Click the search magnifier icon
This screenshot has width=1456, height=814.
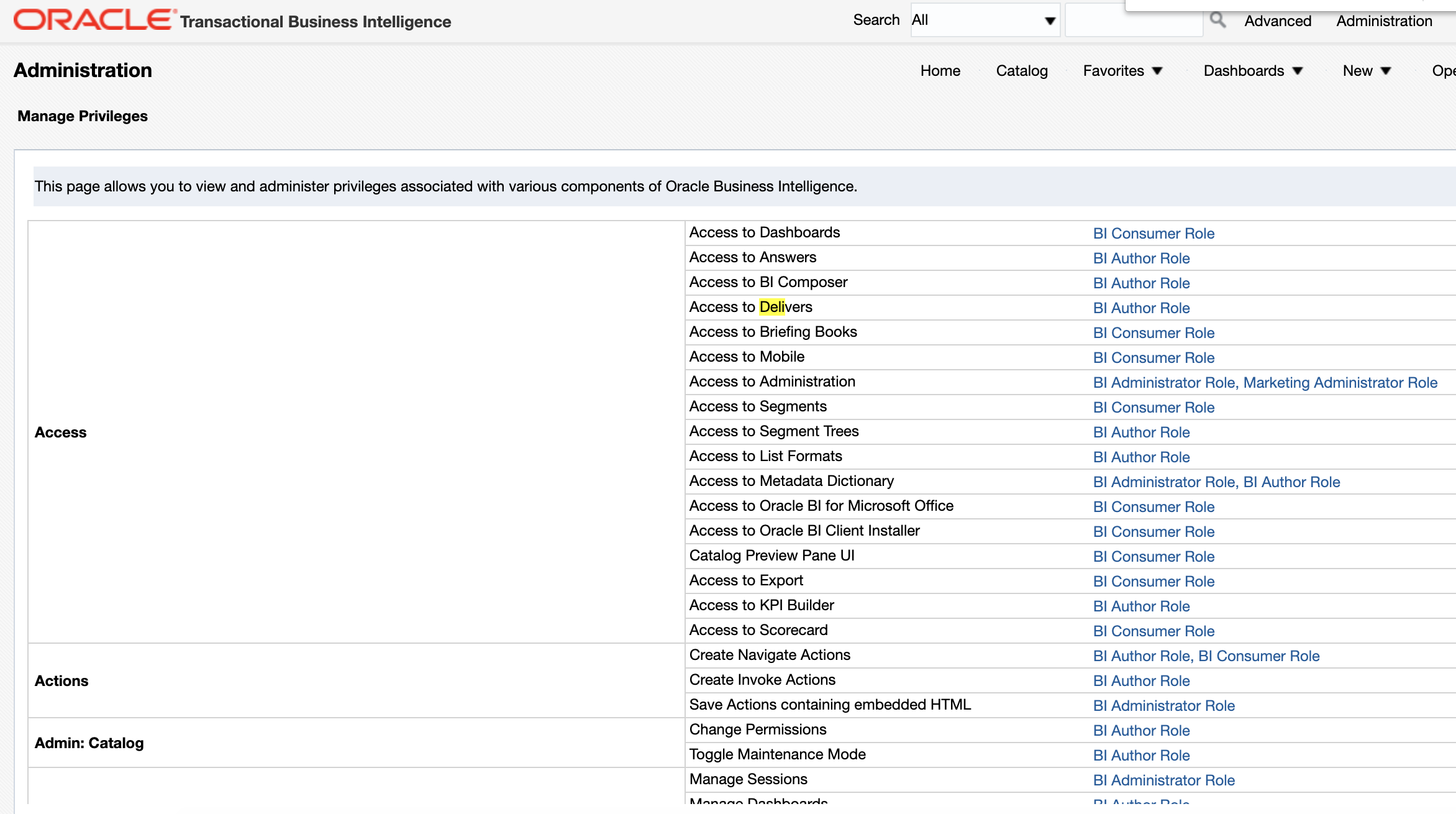pos(1218,21)
